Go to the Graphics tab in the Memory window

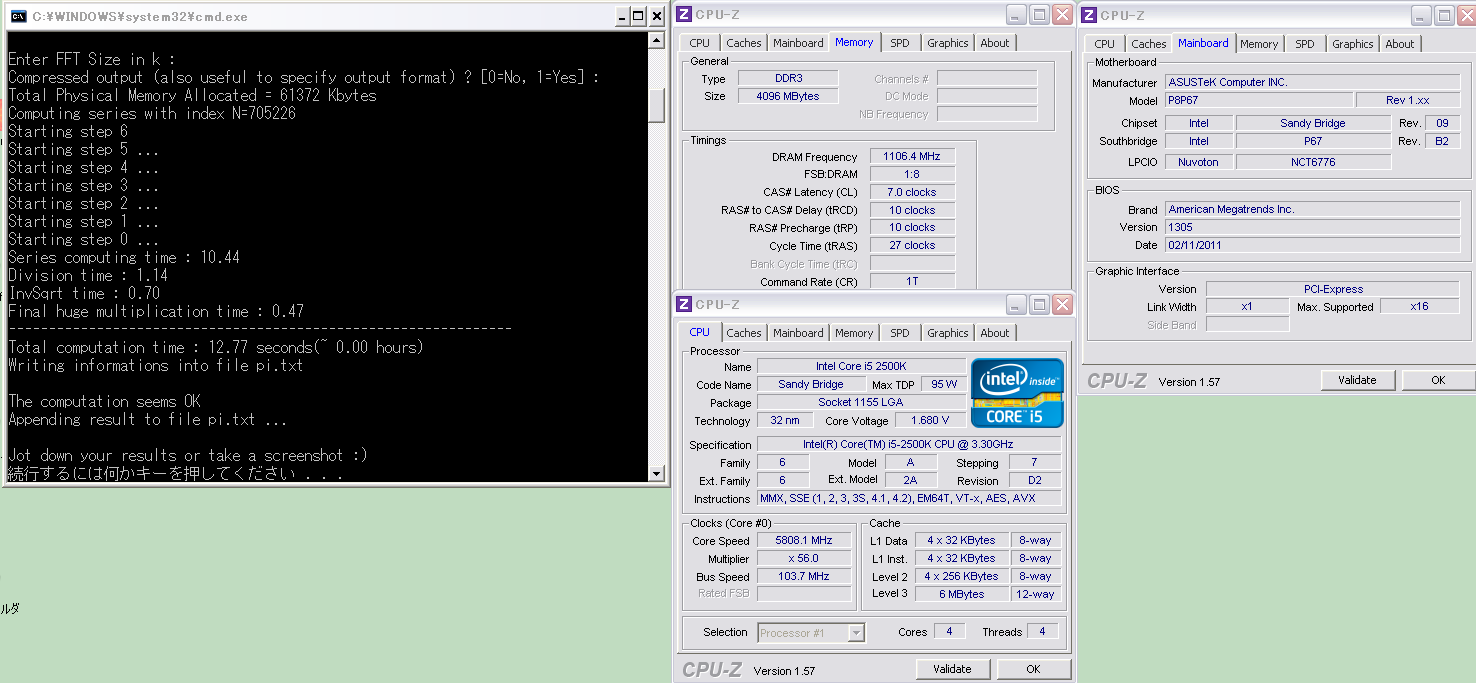[948, 43]
